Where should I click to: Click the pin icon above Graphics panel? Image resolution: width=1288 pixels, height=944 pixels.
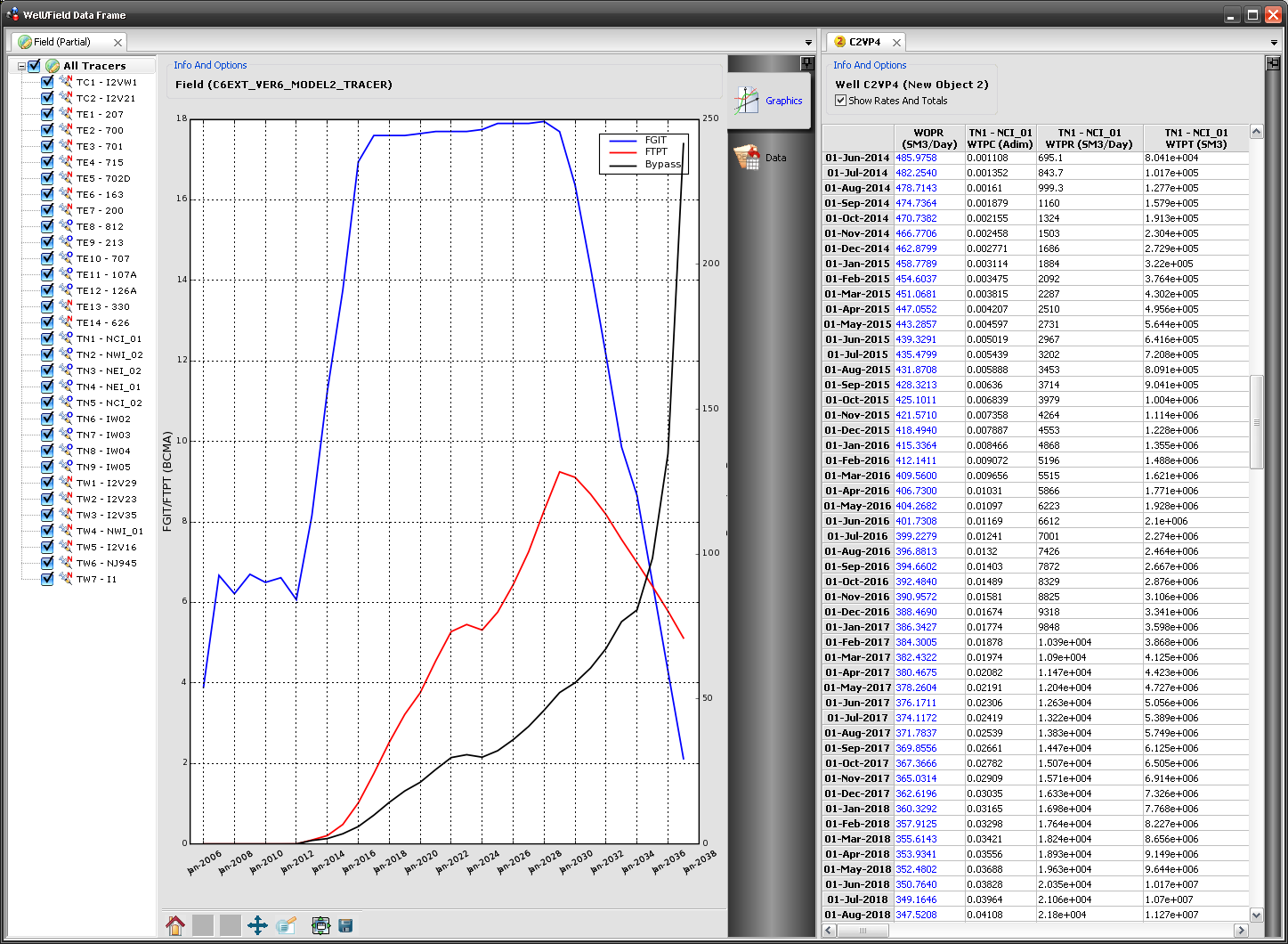806,63
